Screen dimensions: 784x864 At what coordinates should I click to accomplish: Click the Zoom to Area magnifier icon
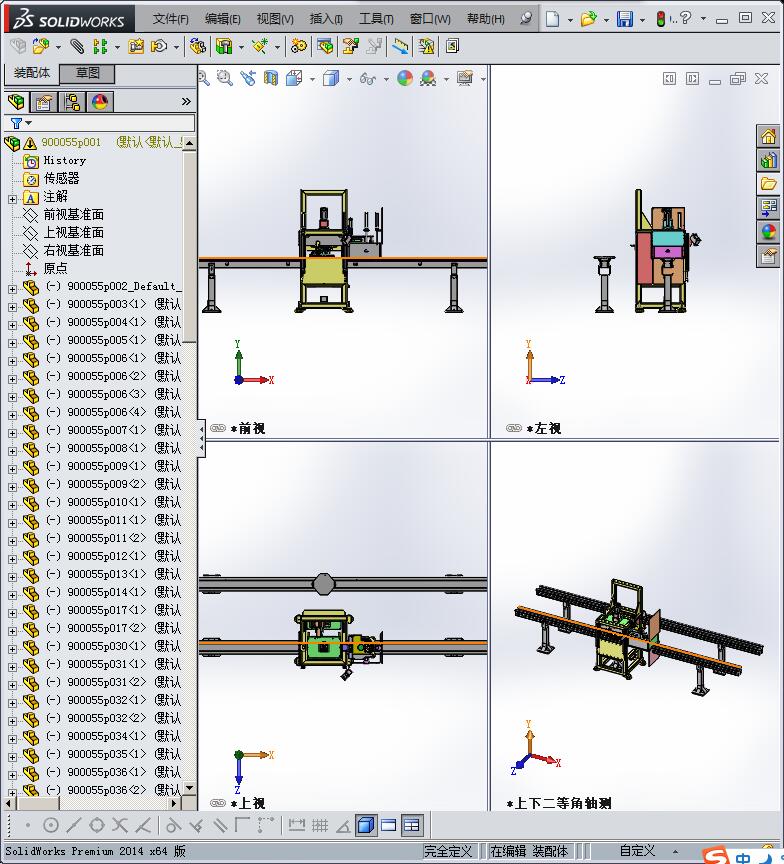pyautogui.click(x=224, y=78)
